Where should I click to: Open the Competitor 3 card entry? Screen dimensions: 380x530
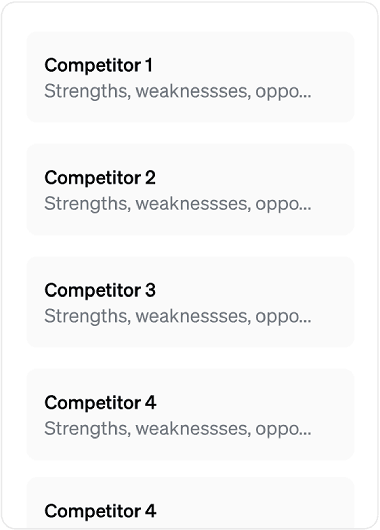pyautogui.click(x=190, y=302)
